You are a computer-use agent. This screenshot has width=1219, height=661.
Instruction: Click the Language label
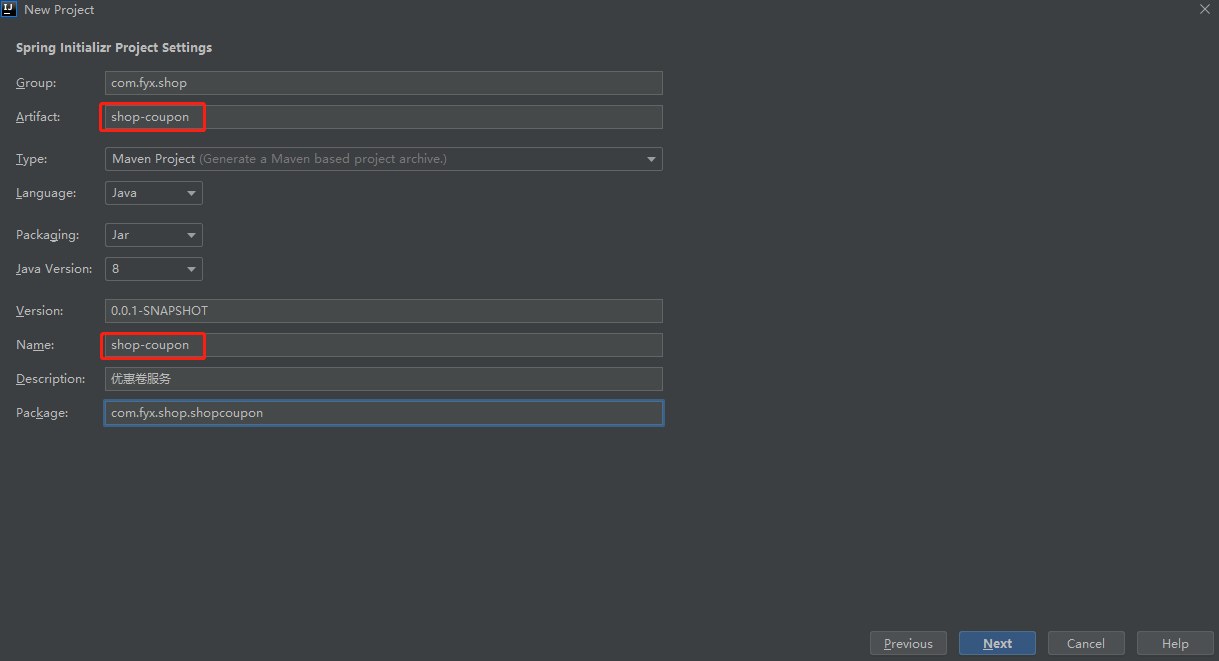(46, 193)
